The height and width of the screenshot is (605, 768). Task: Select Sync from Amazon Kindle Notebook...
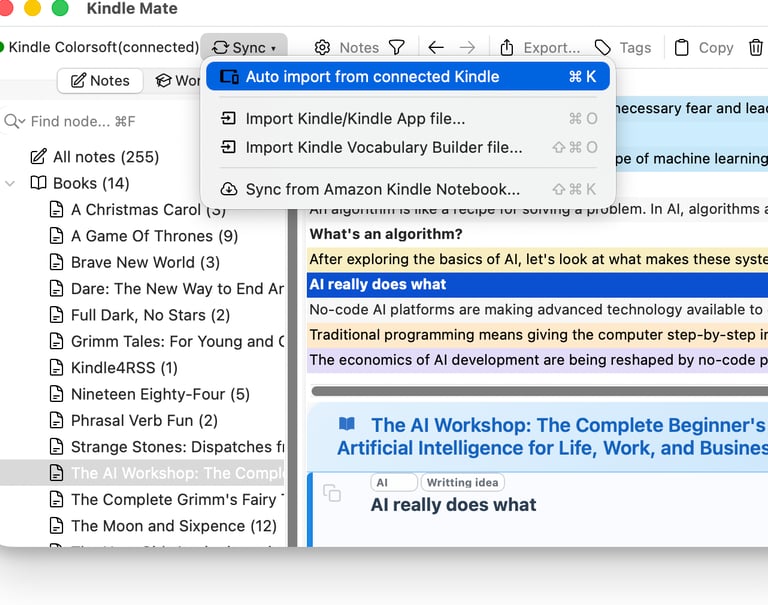tap(408, 189)
